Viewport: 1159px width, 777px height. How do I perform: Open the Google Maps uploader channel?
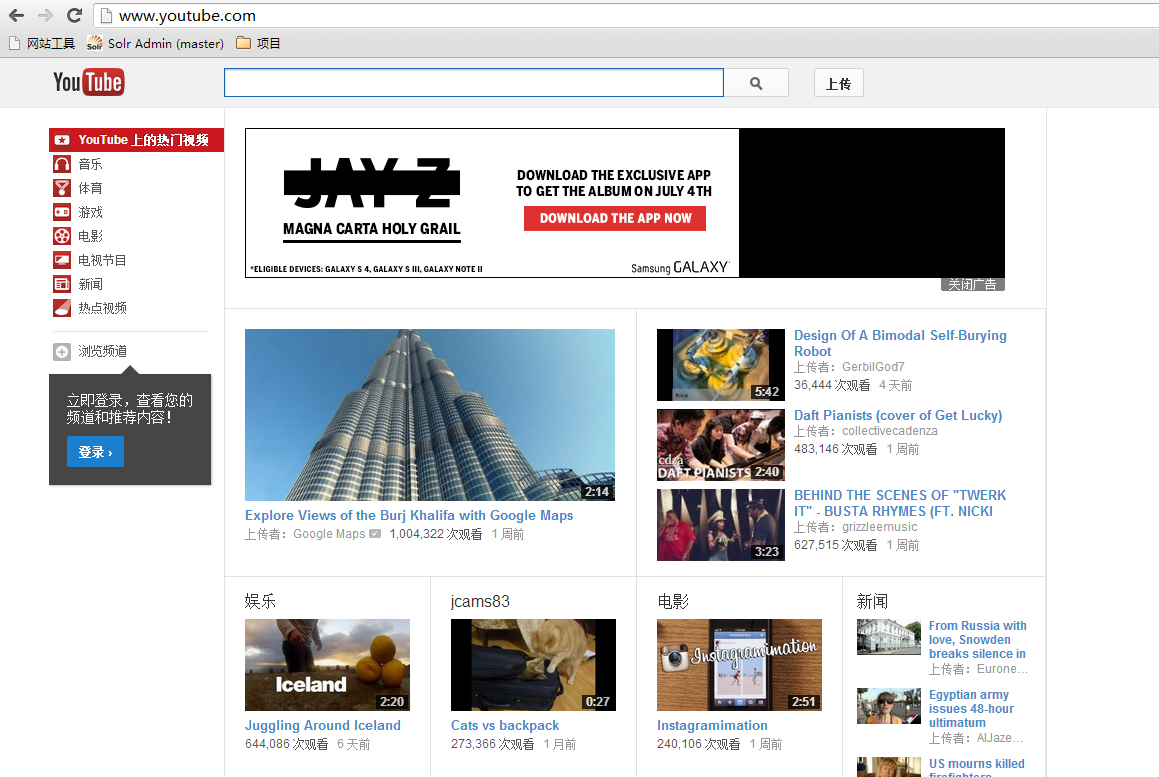pos(329,534)
